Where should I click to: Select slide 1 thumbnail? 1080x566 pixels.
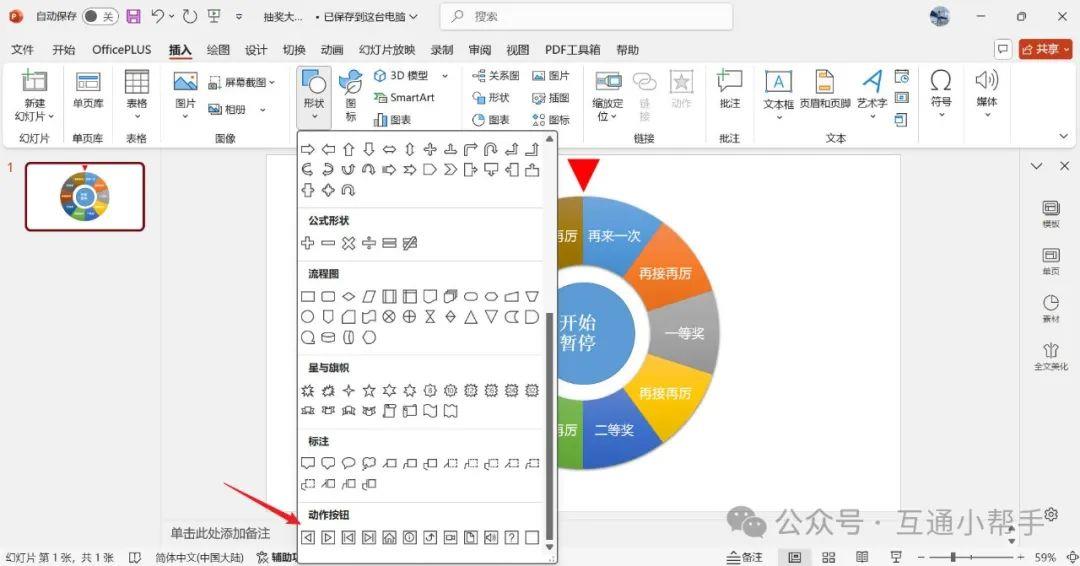tap(85, 196)
